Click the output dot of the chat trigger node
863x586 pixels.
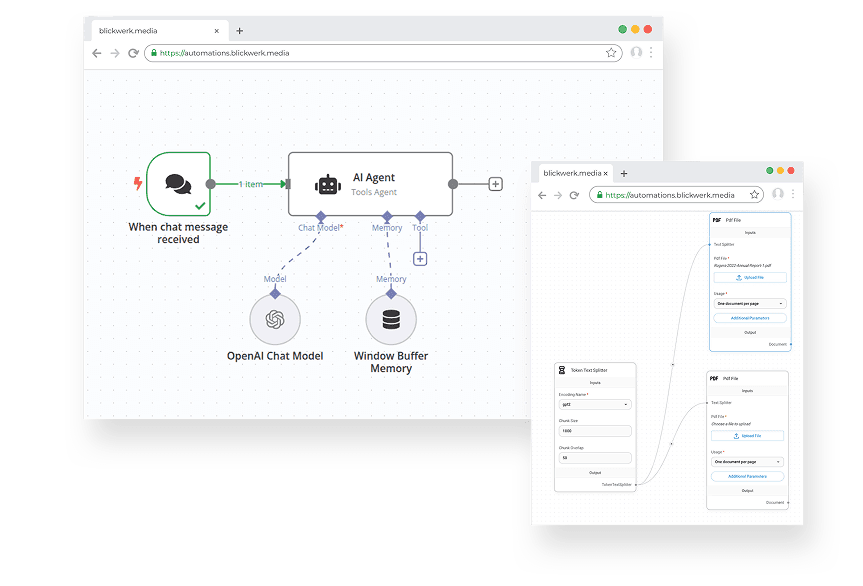210,184
